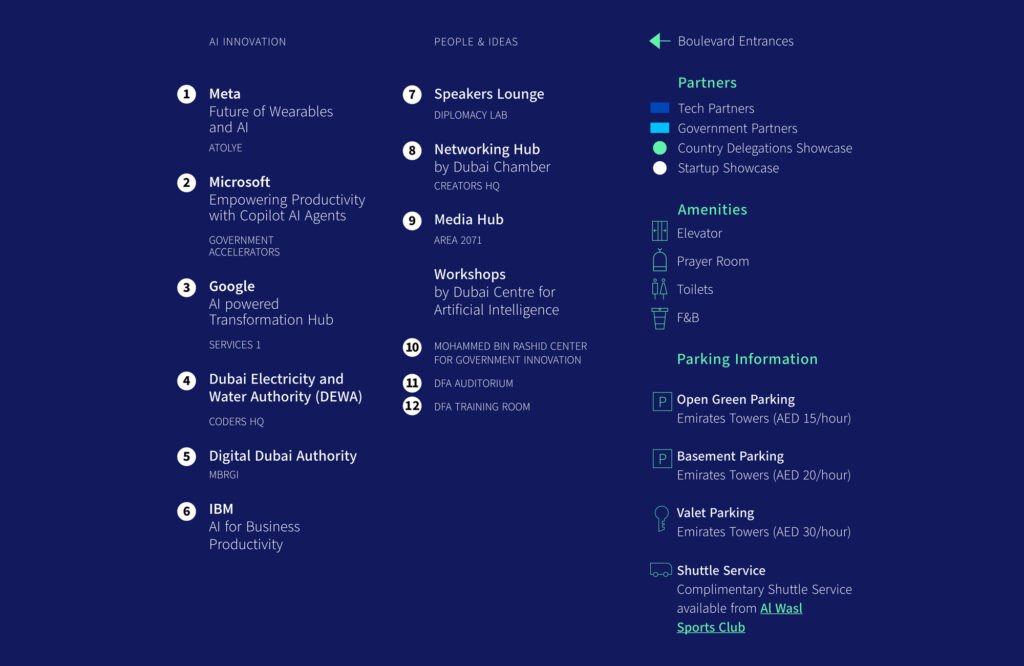Click the Prayer Room icon
The width and height of the screenshot is (1024, 666).
(660, 260)
